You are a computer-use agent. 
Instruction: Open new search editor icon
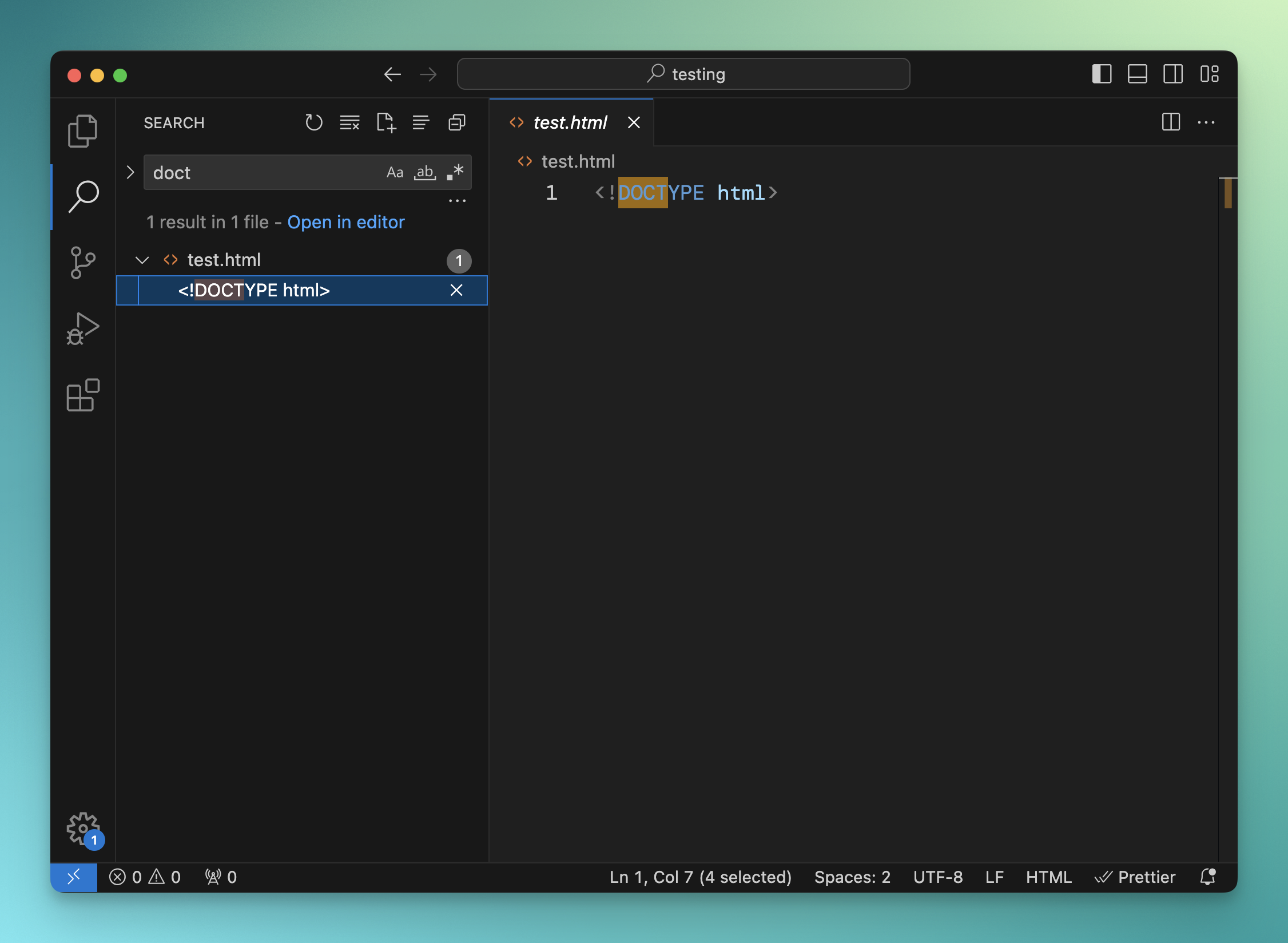click(386, 122)
